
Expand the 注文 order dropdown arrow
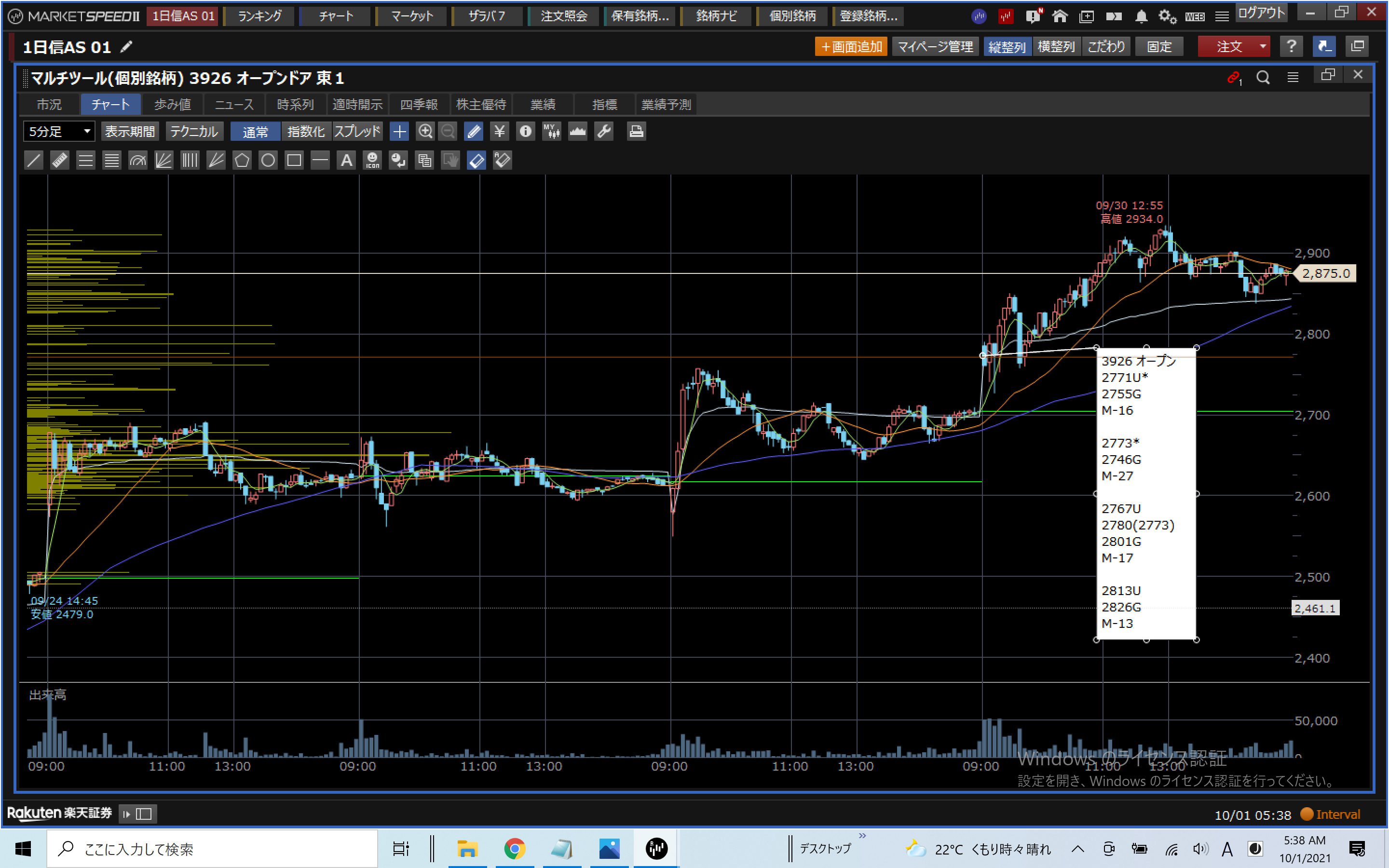pyautogui.click(x=1263, y=46)
